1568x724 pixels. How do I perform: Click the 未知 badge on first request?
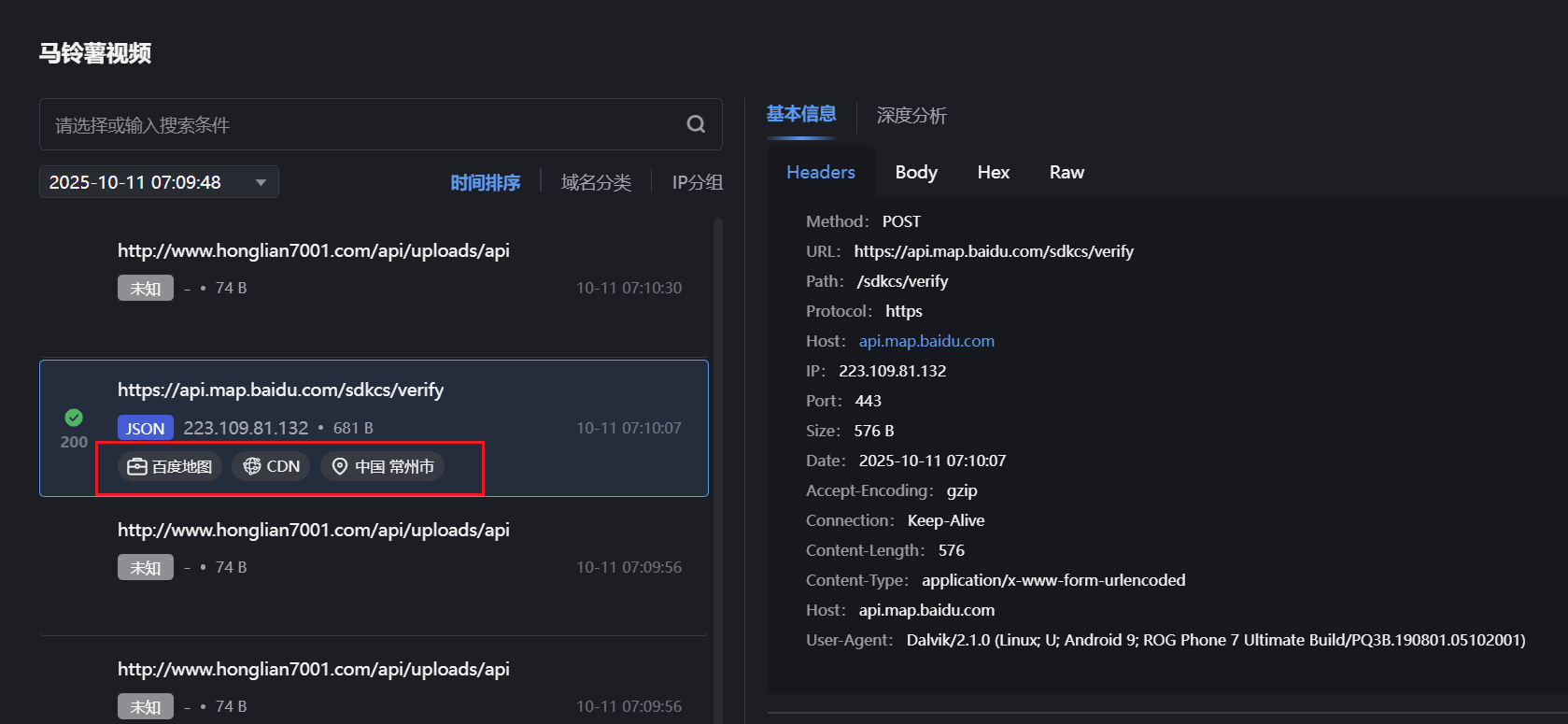pos(146,289)
